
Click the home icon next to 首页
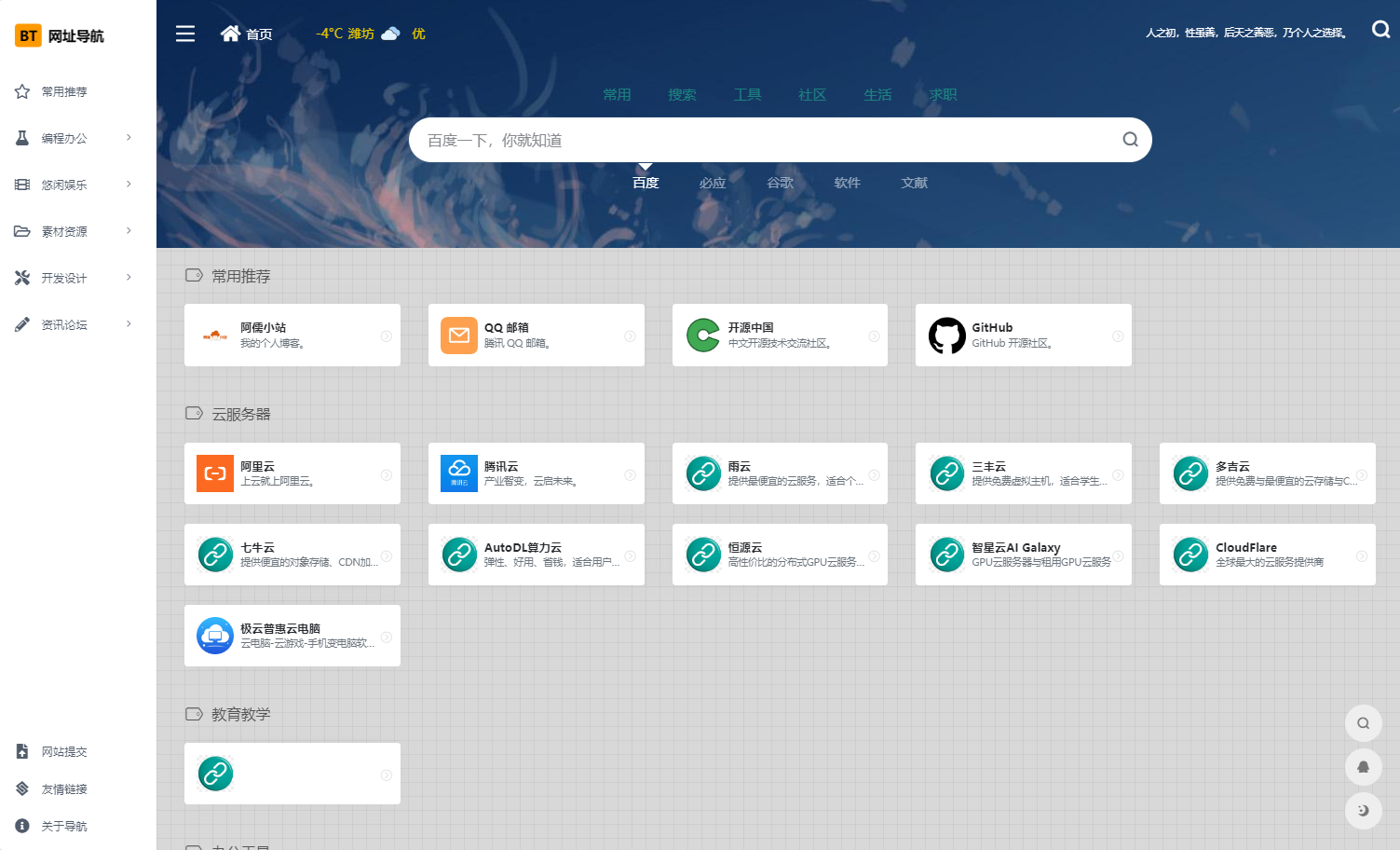click(x=230, y=34)
